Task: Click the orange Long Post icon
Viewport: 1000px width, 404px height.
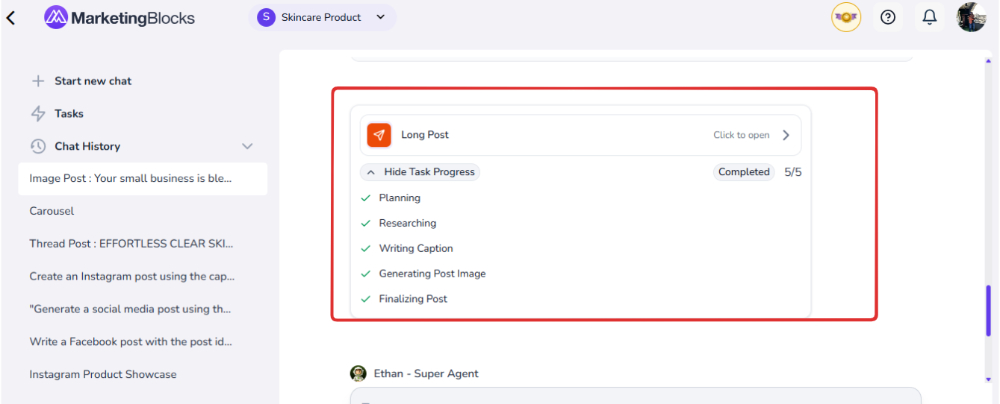Action: click(379, 135)
